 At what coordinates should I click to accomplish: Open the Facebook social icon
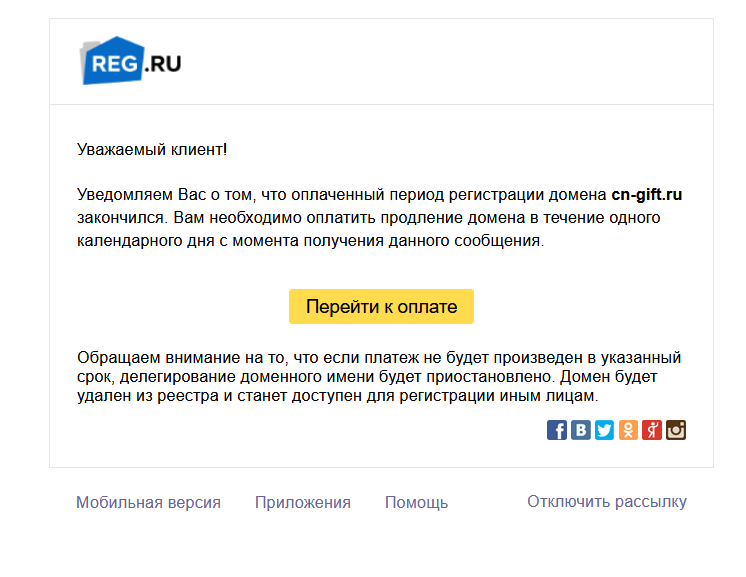(x=557, y=430)
